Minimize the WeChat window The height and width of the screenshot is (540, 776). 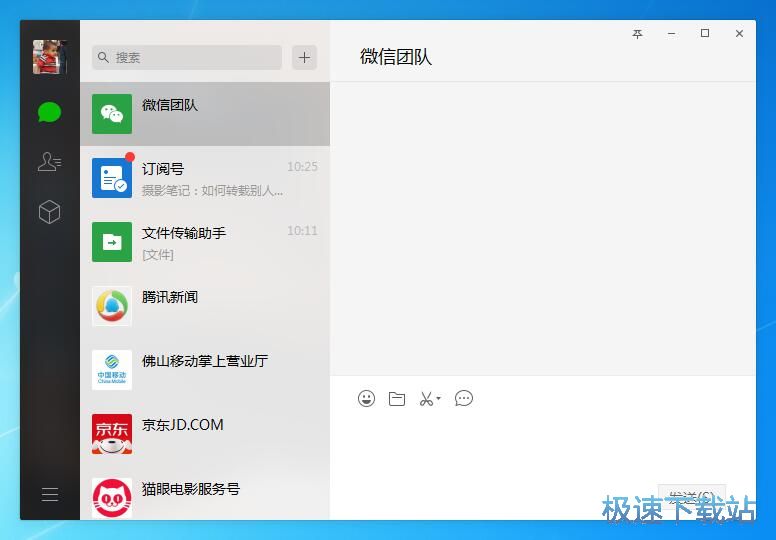coord(672,34)
